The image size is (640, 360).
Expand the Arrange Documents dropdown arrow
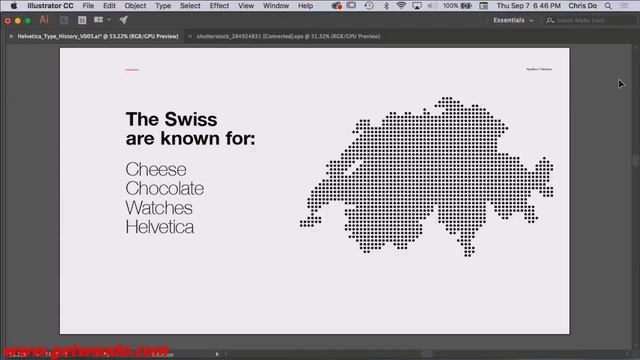tap(109, 20)
